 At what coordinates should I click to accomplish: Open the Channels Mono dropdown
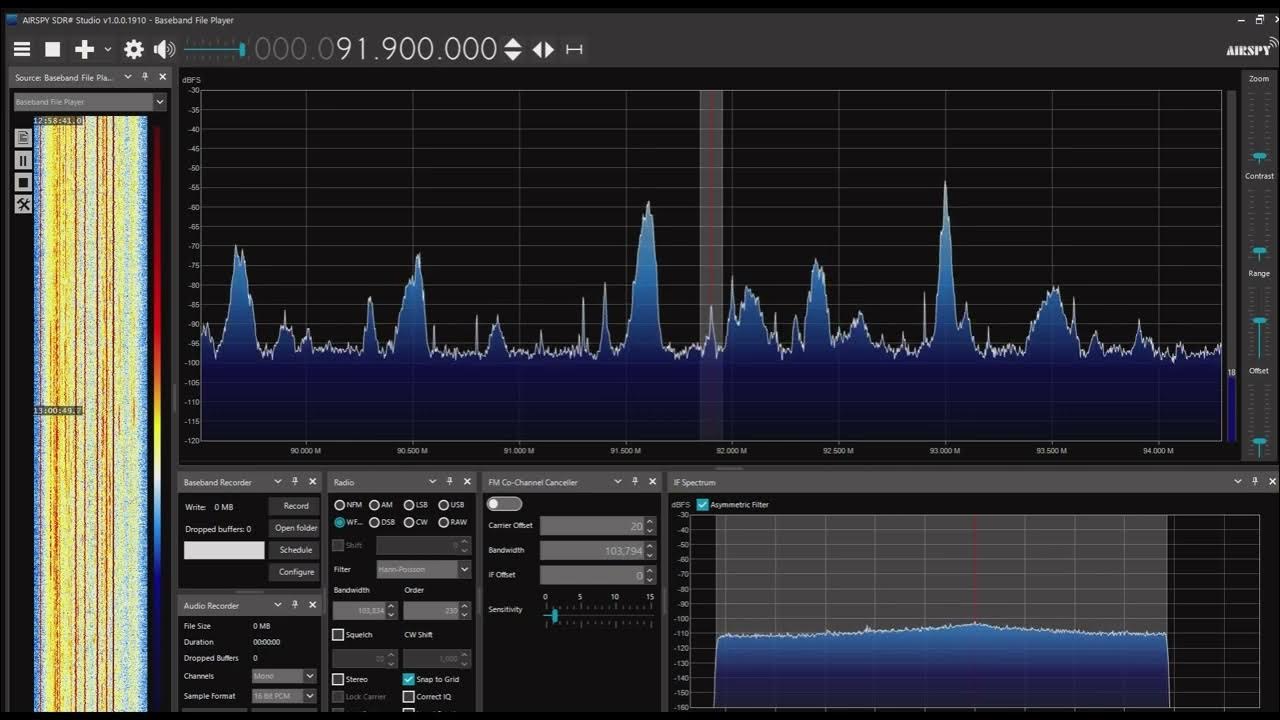click(x=284, y=676)
